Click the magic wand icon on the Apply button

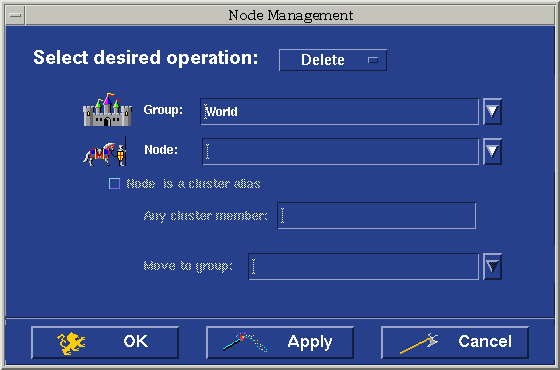[x=245, y=342]
